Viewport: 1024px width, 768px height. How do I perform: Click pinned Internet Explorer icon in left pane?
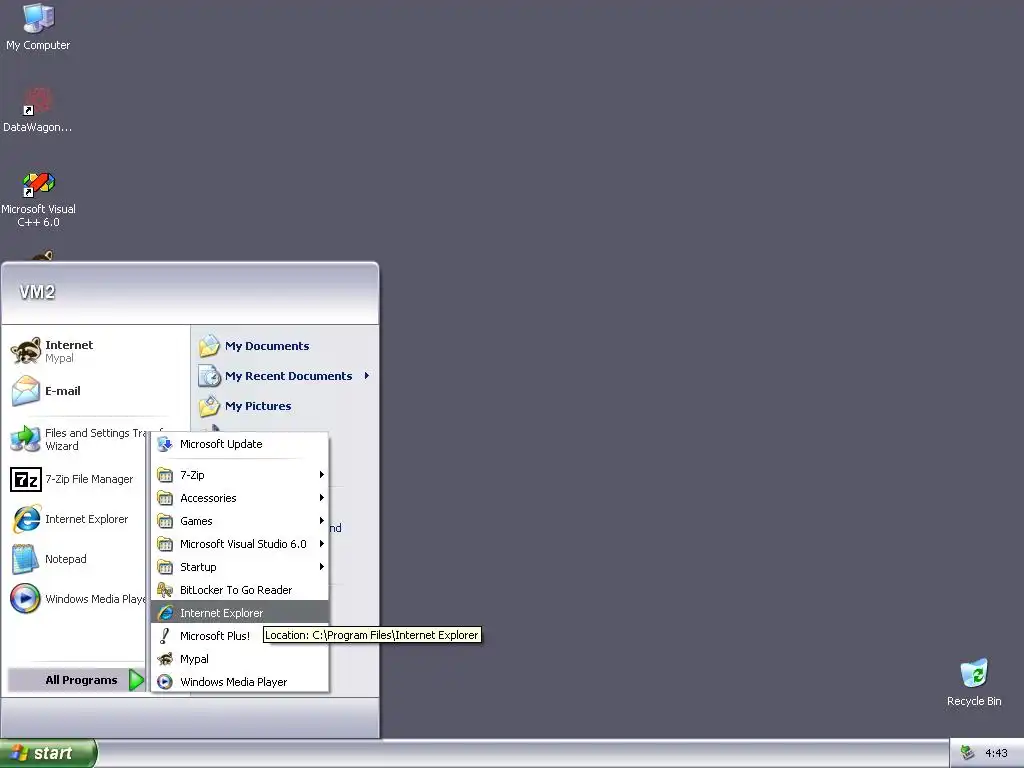click(x=26, y=519)
